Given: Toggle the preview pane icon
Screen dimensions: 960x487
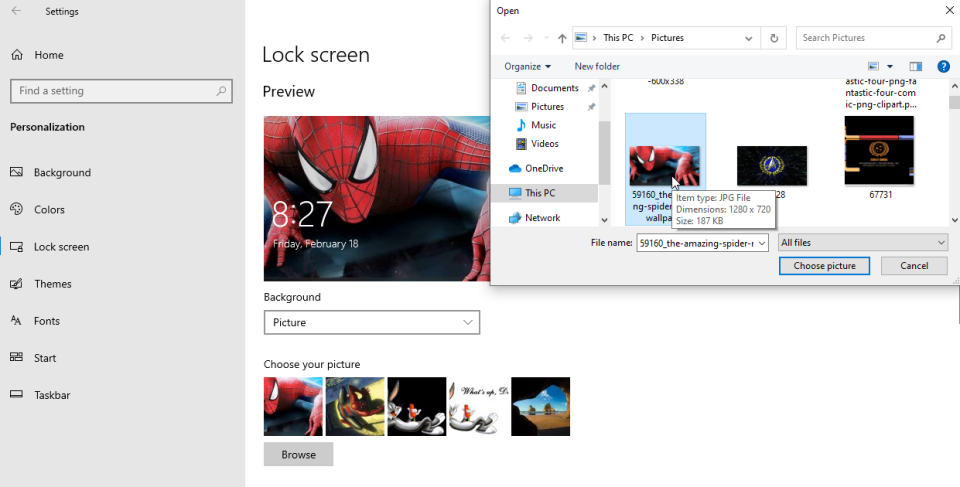Looking at the screenshot, I should (915, 66).
